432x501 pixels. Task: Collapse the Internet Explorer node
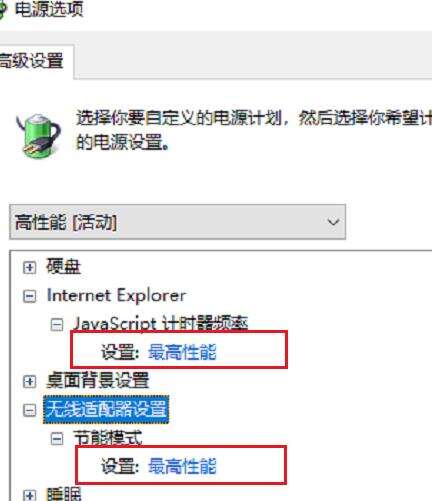(29, 296)
